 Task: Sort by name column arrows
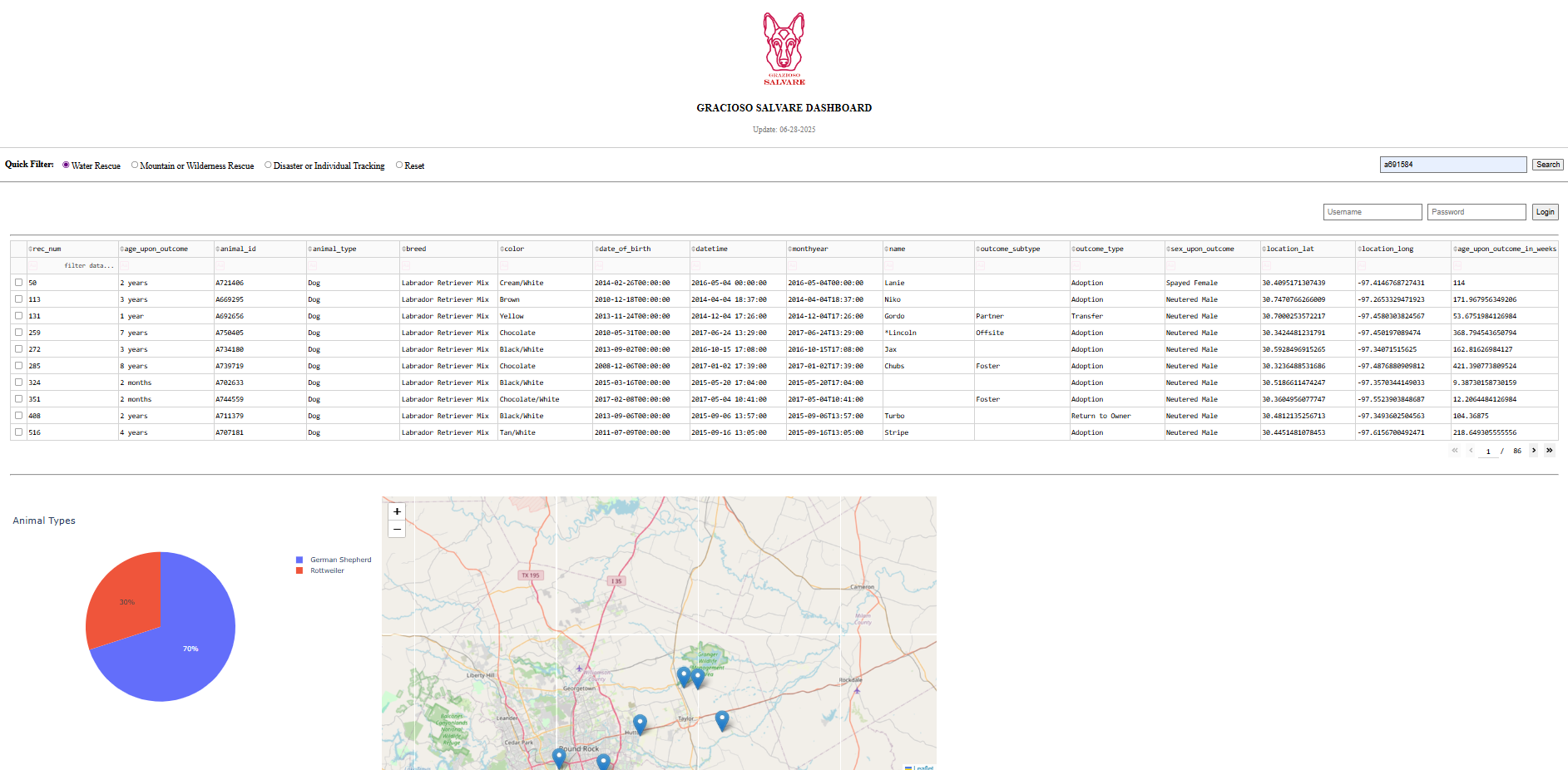(x=886, y=249)
